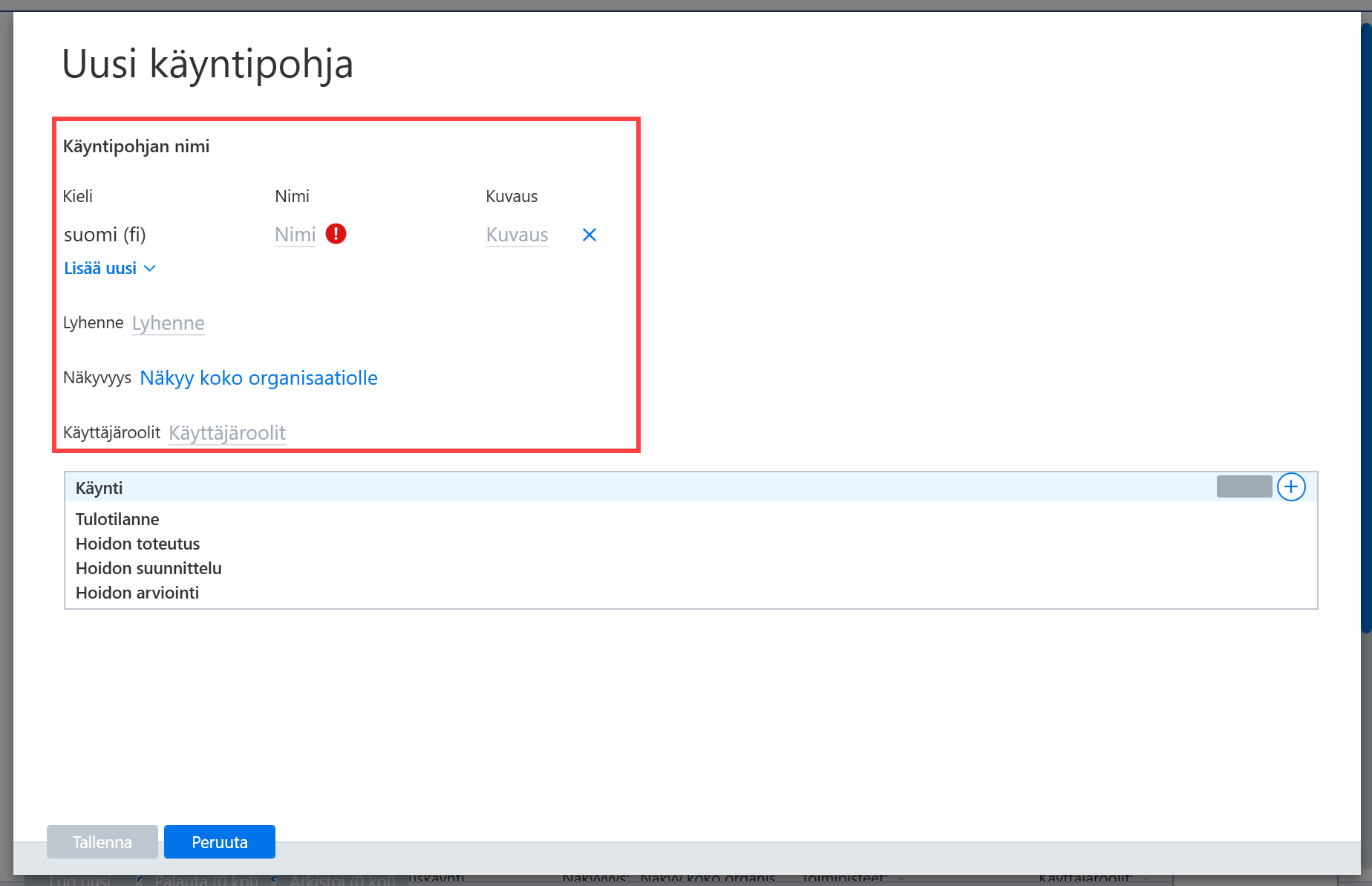Click the Peruuta button
The width and height of the screenshot is (1372, 886).
pyautogui.click(x=220, y=842)
